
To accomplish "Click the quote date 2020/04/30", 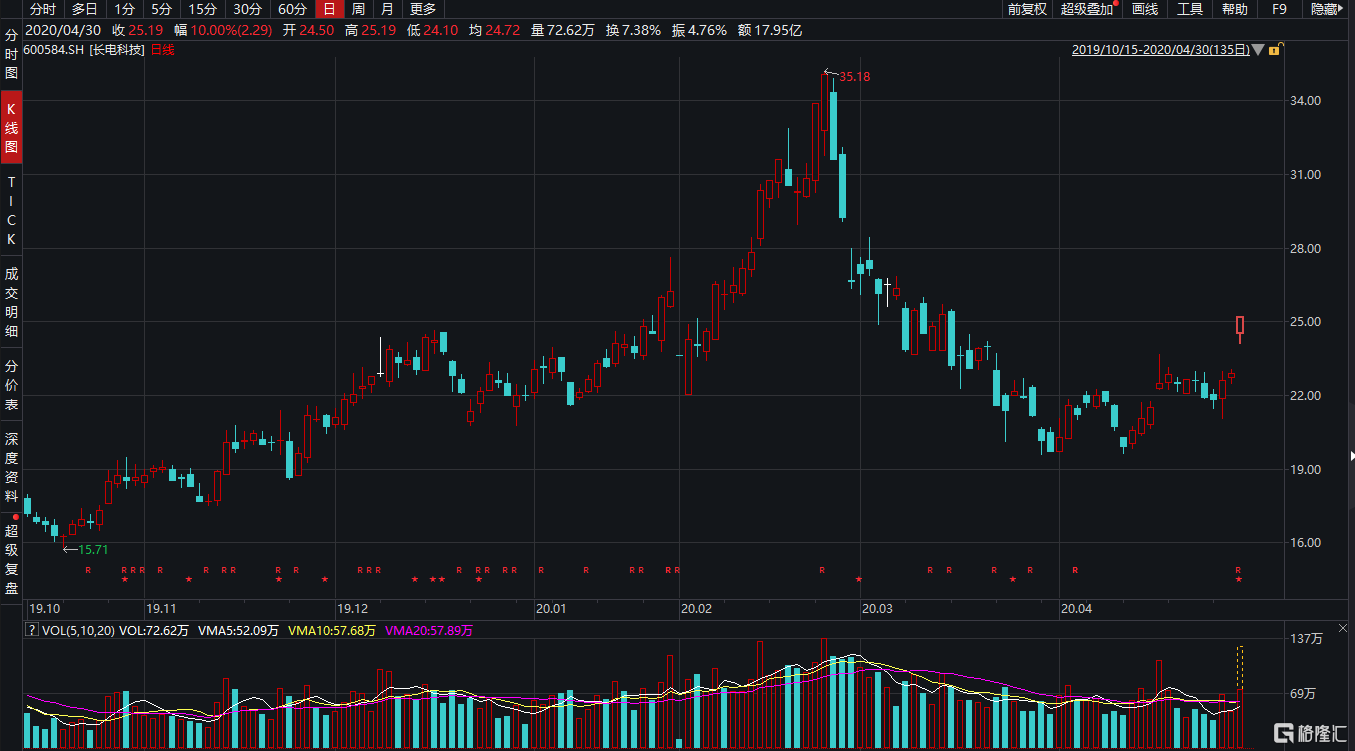I will (65, 30).
